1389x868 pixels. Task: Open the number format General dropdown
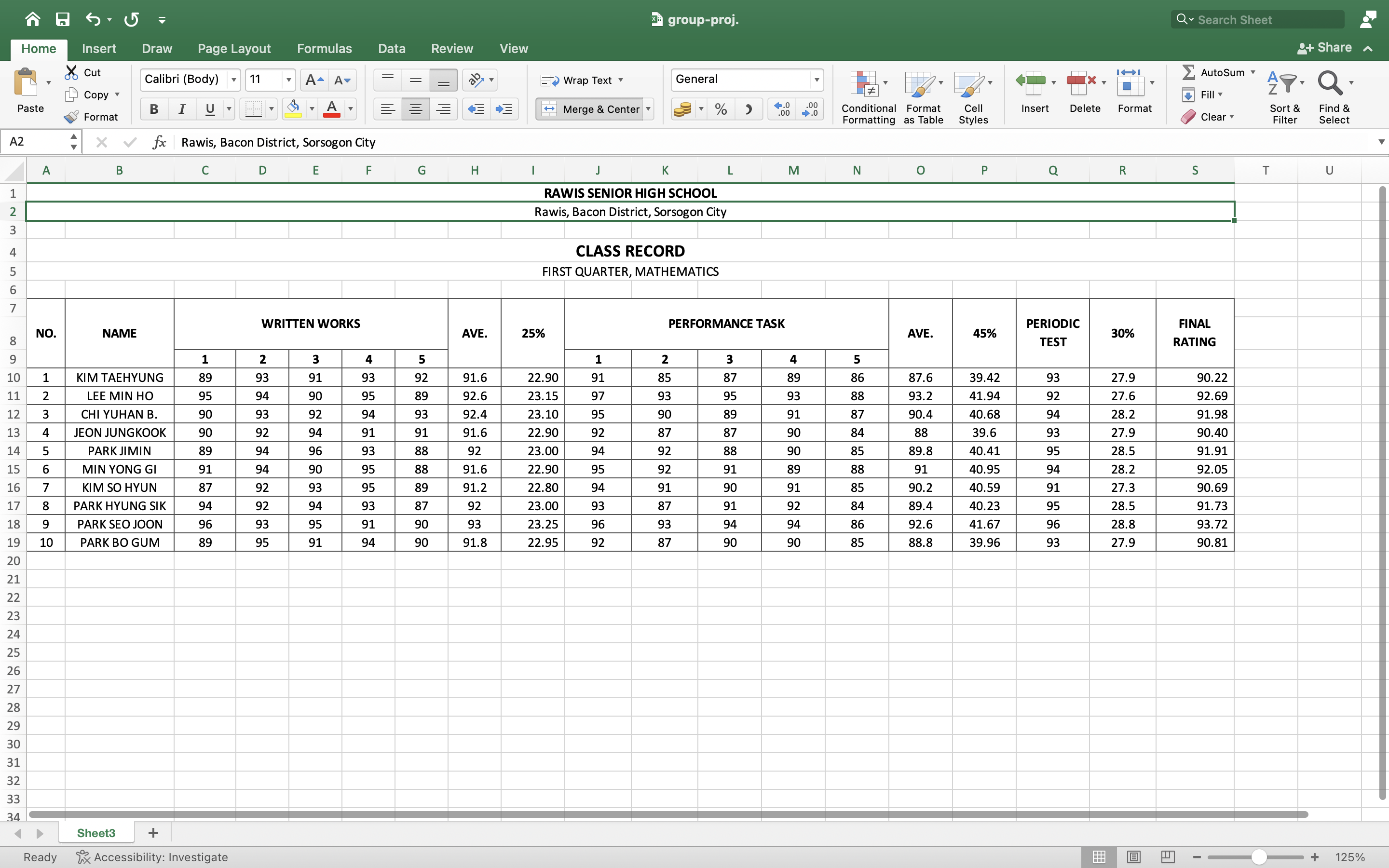pyautogui.click(x=816, y=80)
